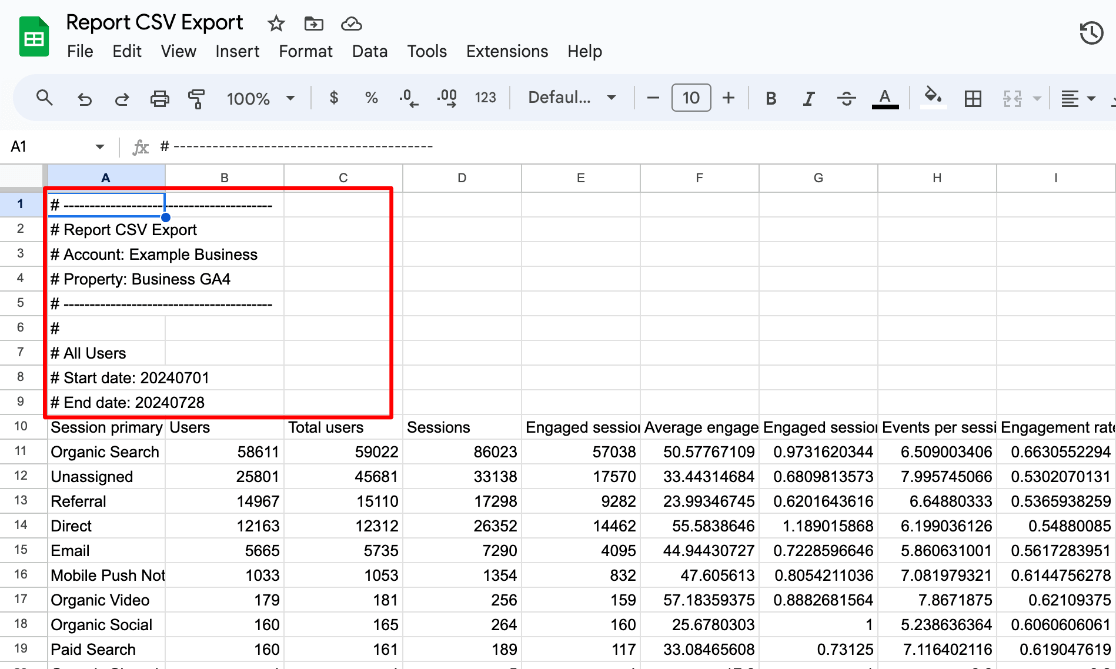Undo the last action
1116x669 pixels.
pyautogui.click(x=84, y=98)
